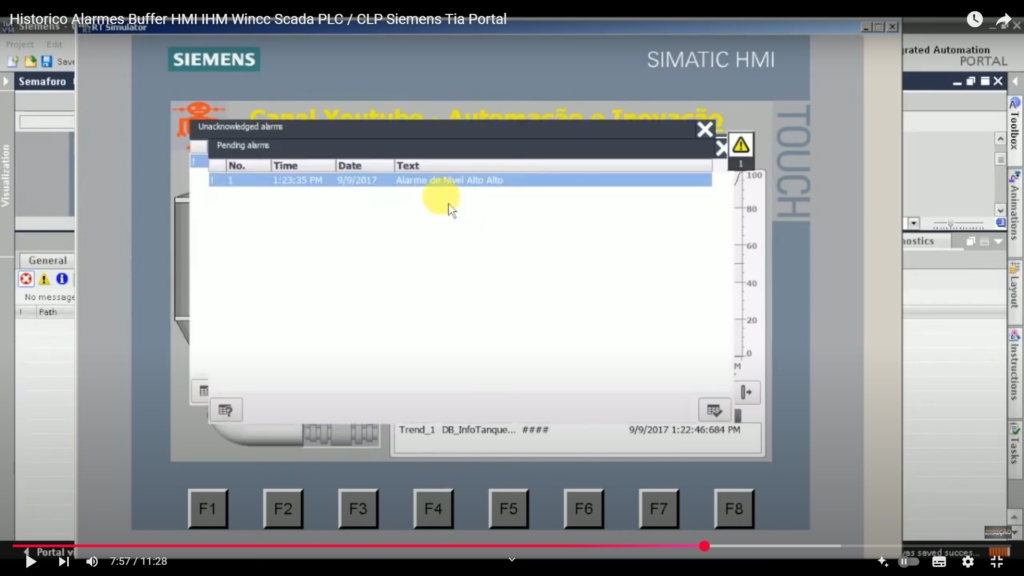
Task: Click the Path column header in messages
Action: click(48, 312)
